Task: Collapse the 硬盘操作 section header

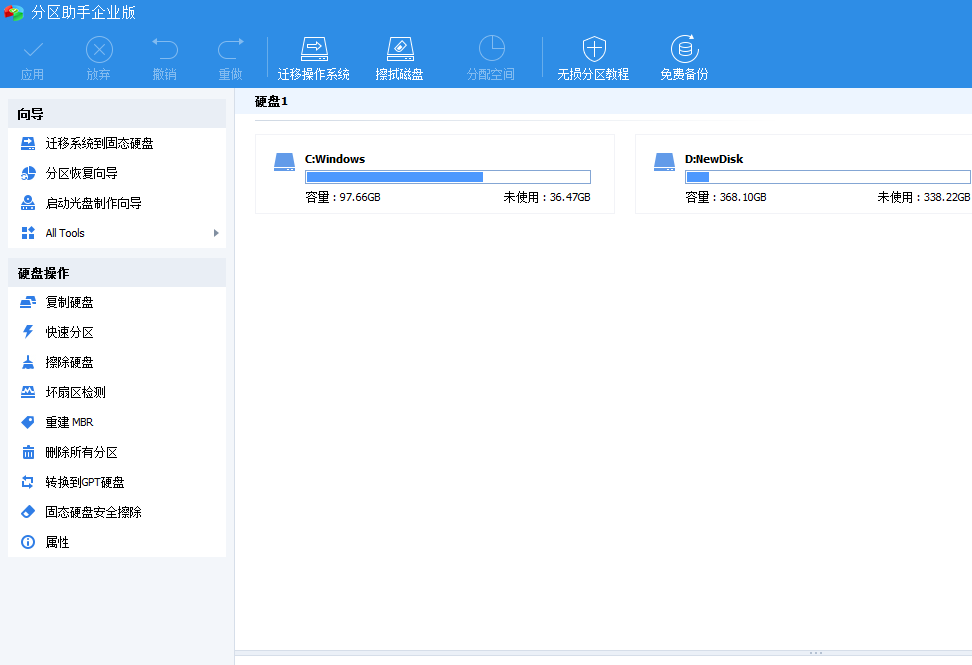Action: pos(117,273)
